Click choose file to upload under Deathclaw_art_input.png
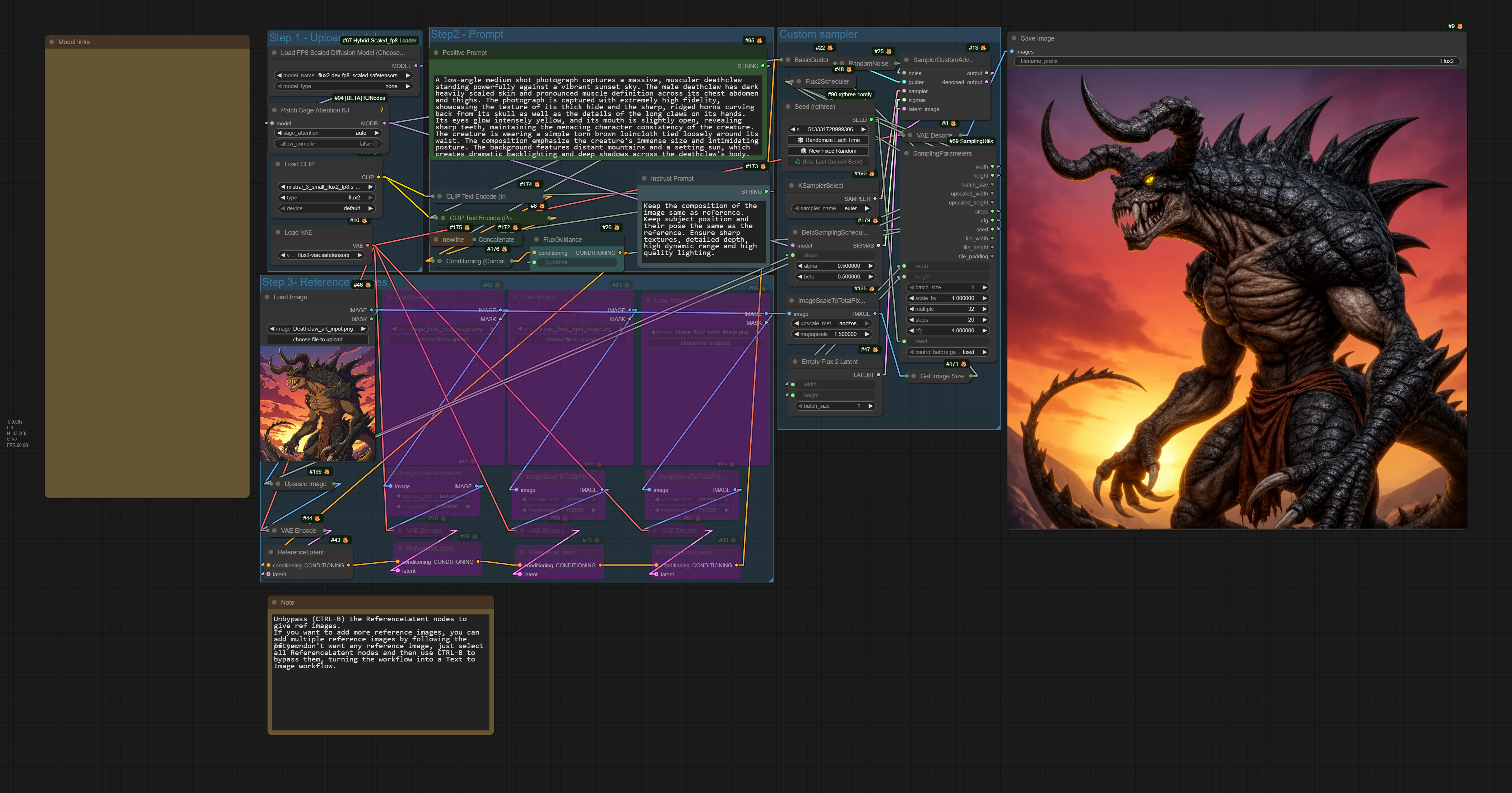Screen dimensions: 1512x793 click(317, 340)
